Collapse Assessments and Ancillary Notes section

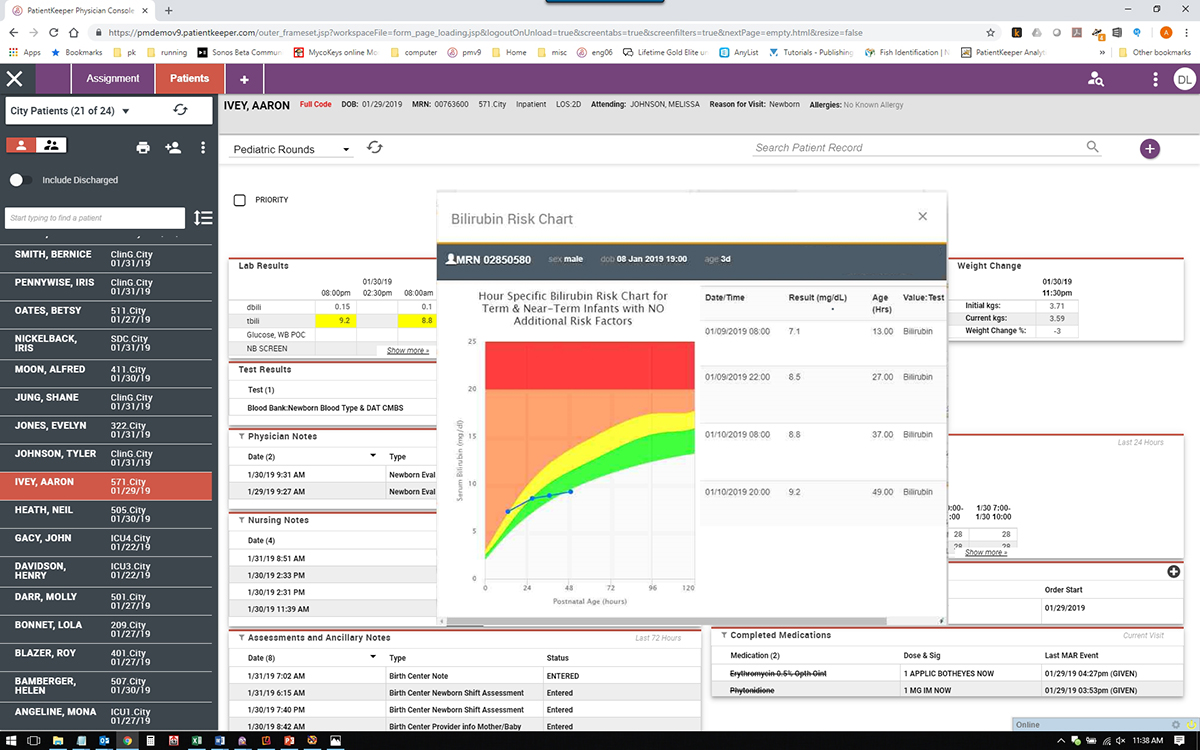tap(241, 638)
